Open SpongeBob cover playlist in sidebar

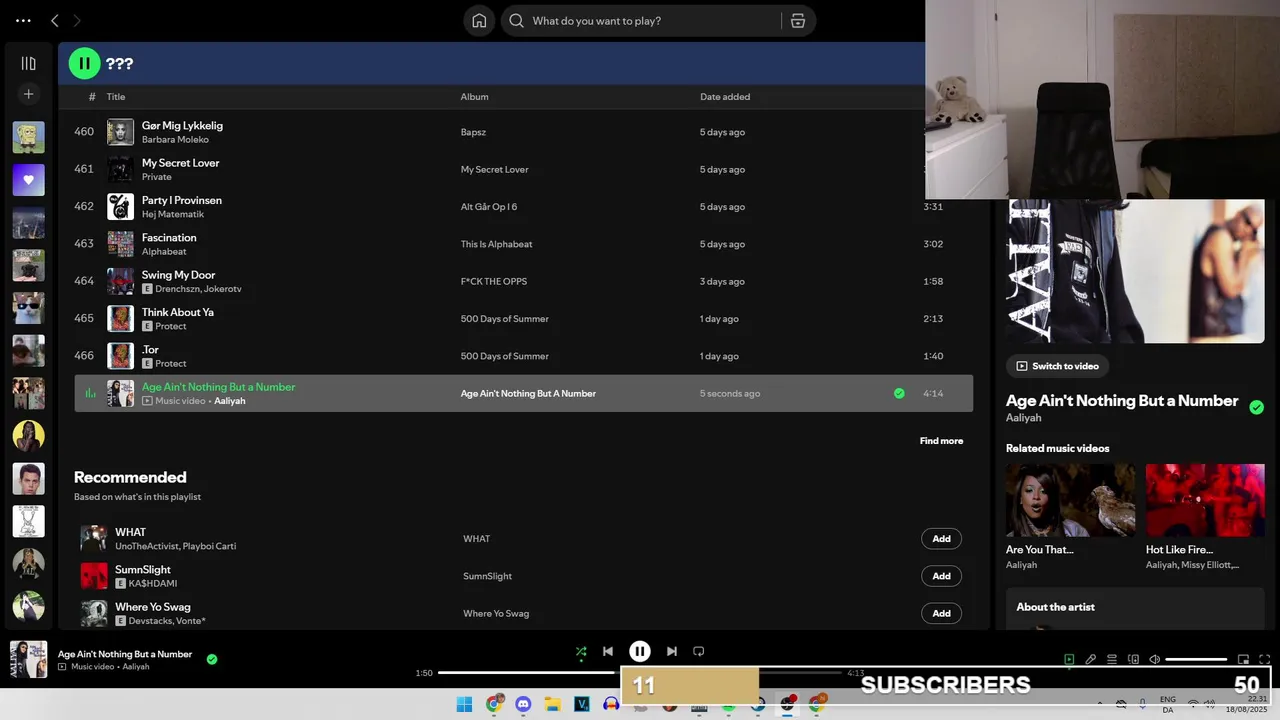tap(28, 137)
